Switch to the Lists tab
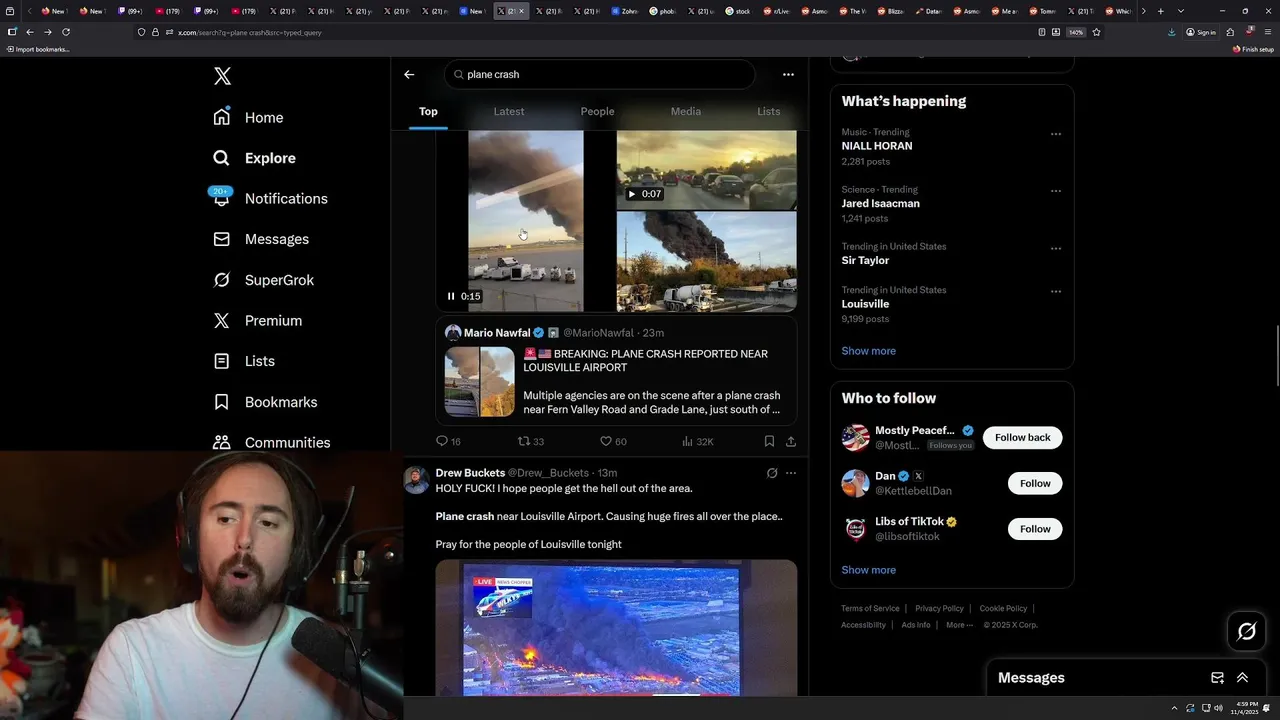 point(768,111)
